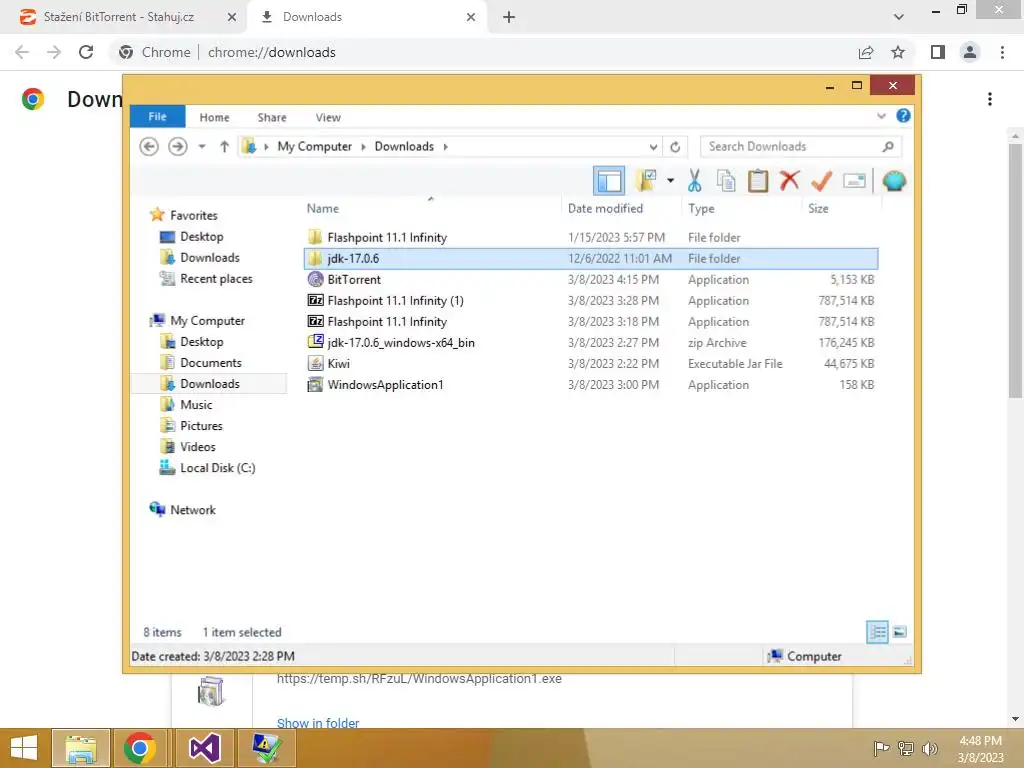This screenshot has width=1024, height=768.
Task: Go up one folder level
Action: (224, 146)
